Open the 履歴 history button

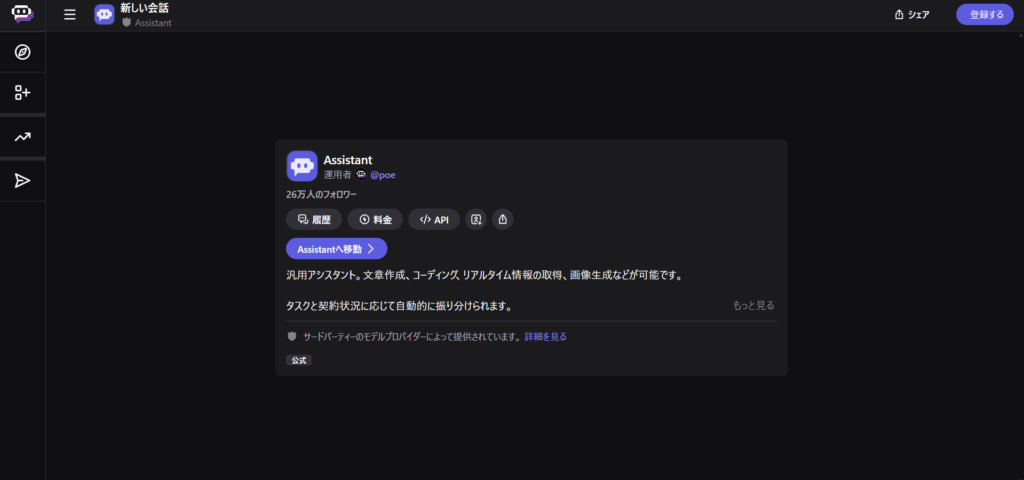tap(314, 219)
